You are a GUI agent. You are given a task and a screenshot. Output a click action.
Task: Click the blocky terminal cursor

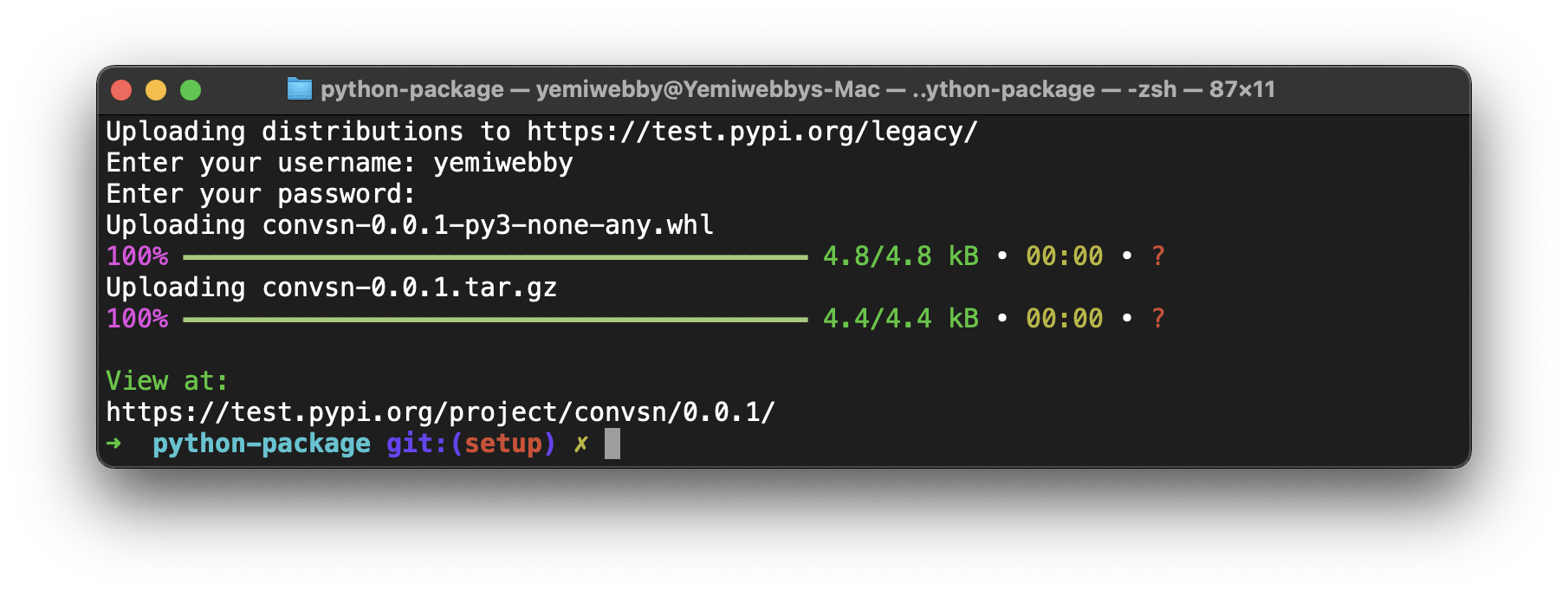pyautogui.click(x=614, y=444)
